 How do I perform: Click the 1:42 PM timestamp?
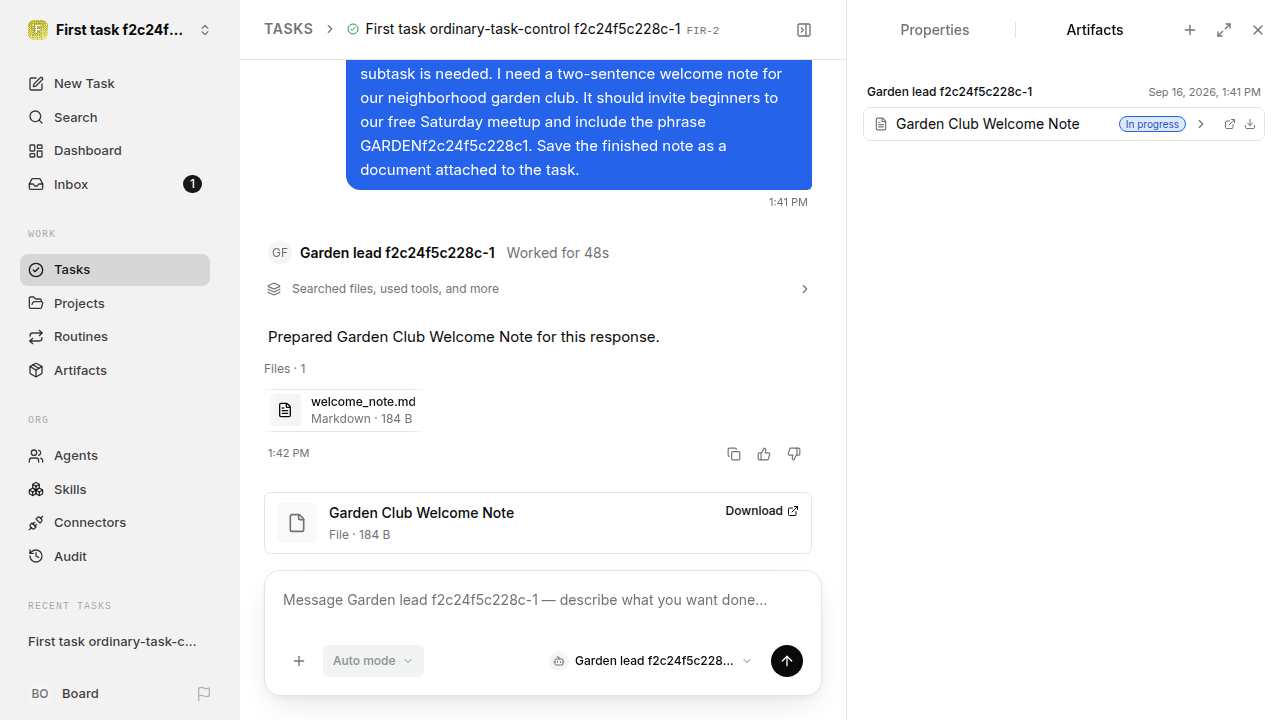point(288,453)
